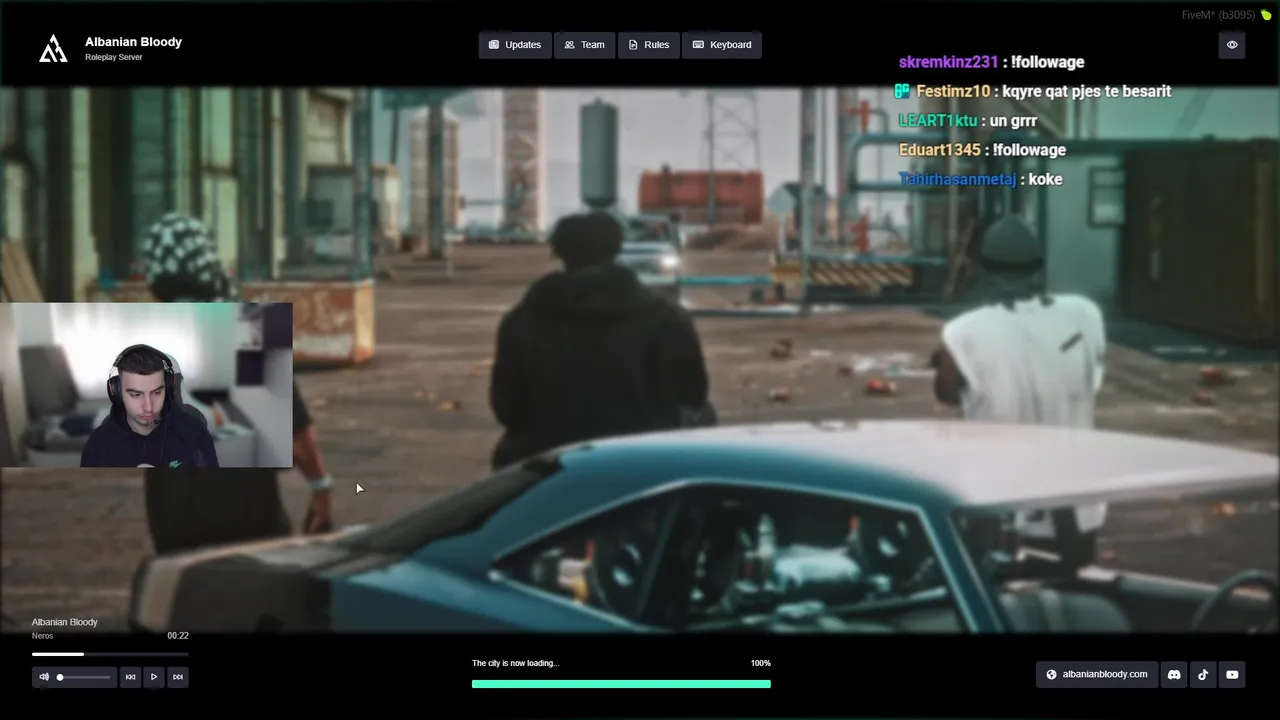Adjust the volume slider
This screenshot has height=720, width=1280.
(x=84, y=677)
